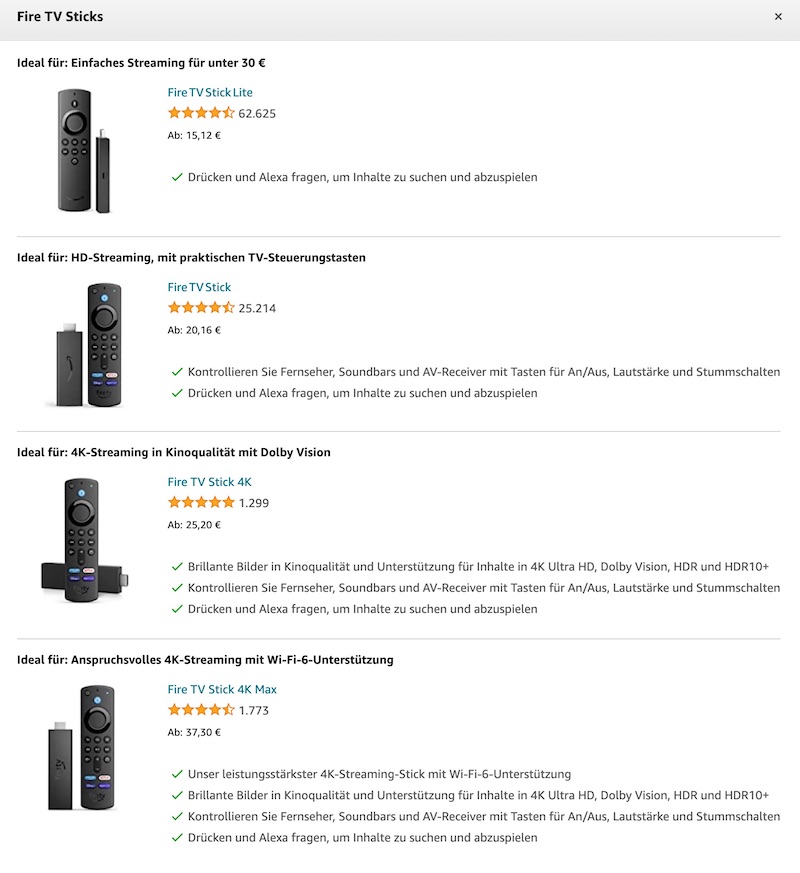Click the green checkmark beside Alexa feature text

[x=176, y=177]
